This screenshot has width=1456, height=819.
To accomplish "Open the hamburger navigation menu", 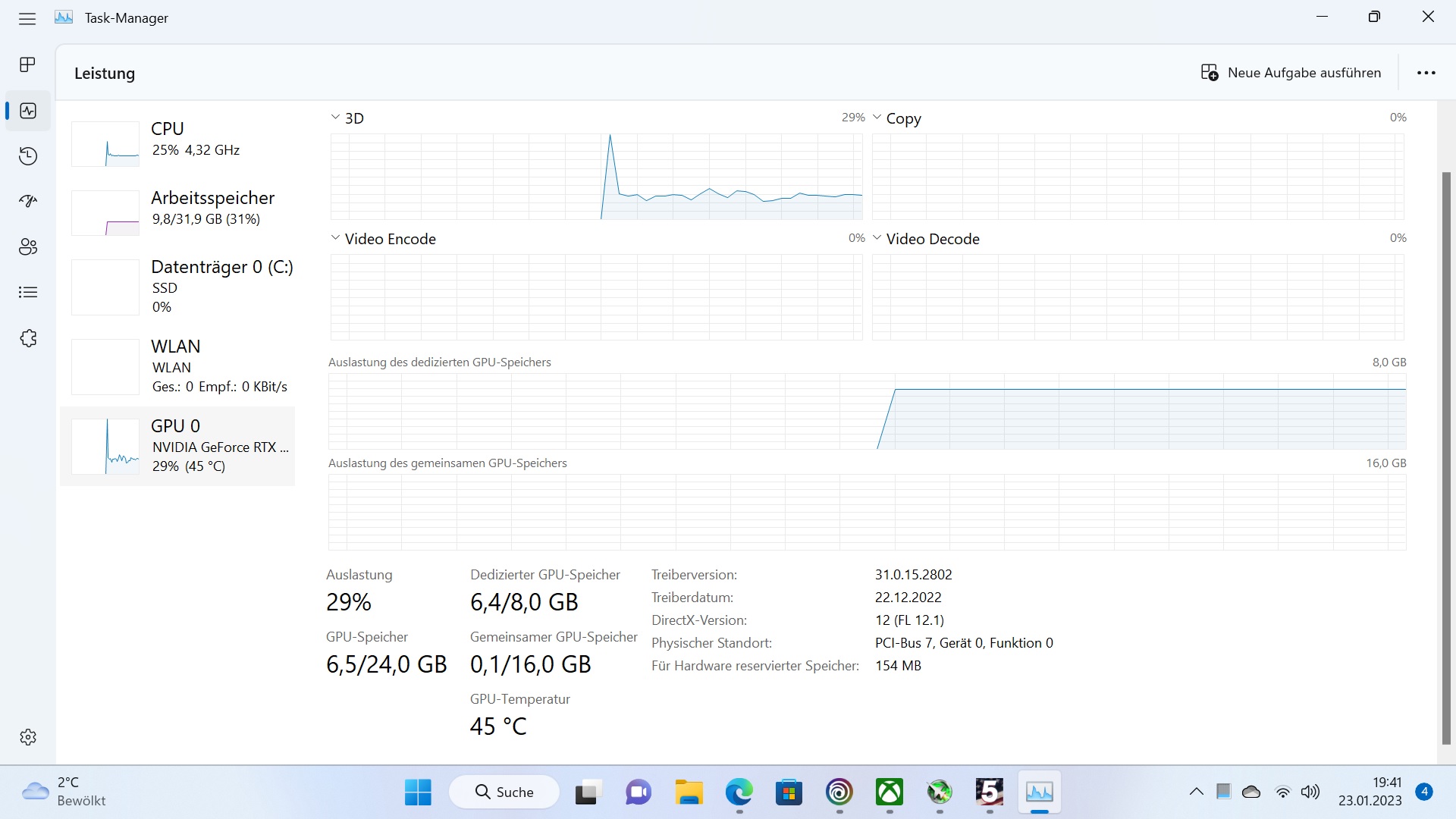I will pos(27,18).
